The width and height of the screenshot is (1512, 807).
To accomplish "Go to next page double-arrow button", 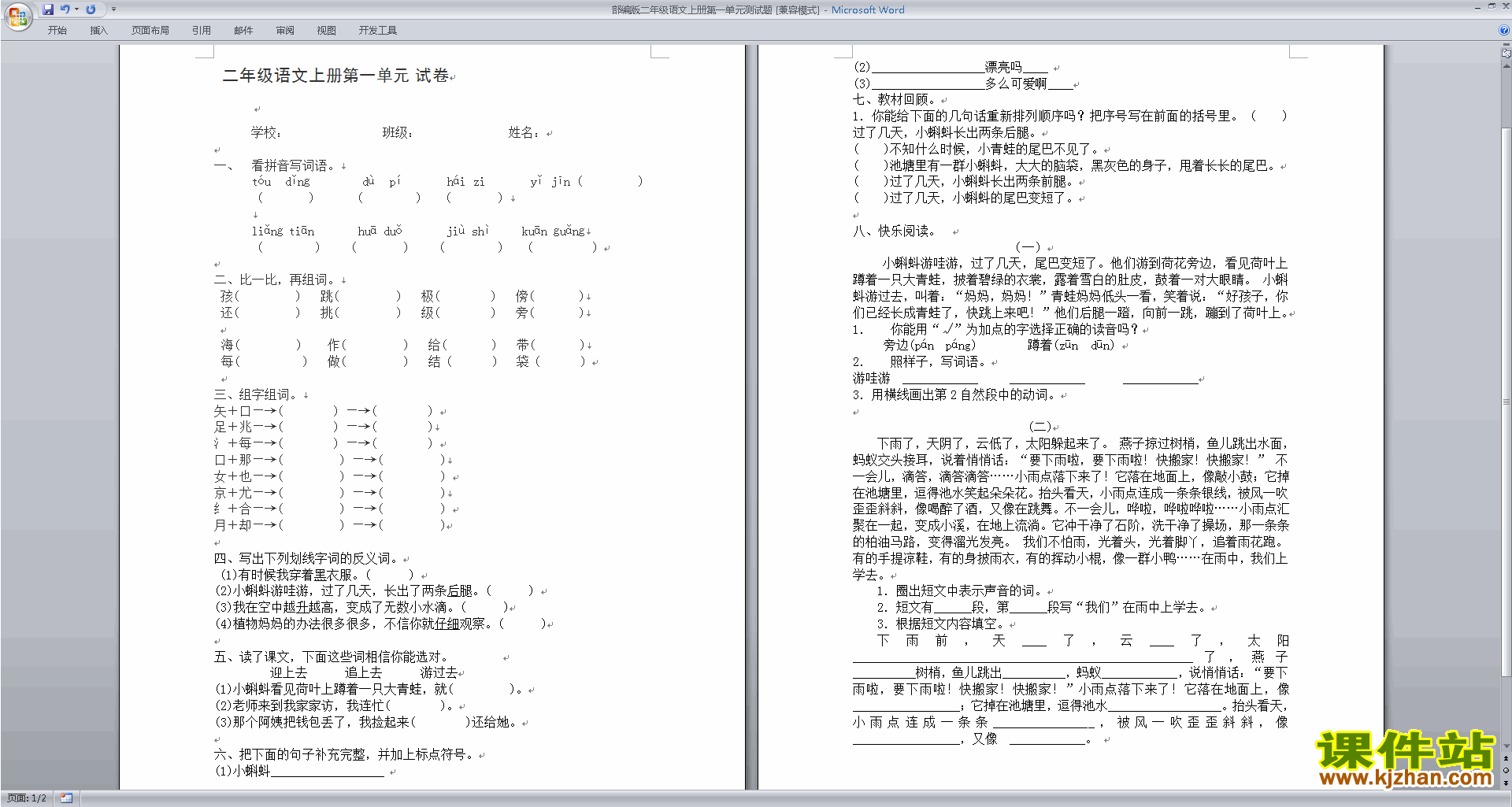I will pyautogui.click(x=1506, y=783).
